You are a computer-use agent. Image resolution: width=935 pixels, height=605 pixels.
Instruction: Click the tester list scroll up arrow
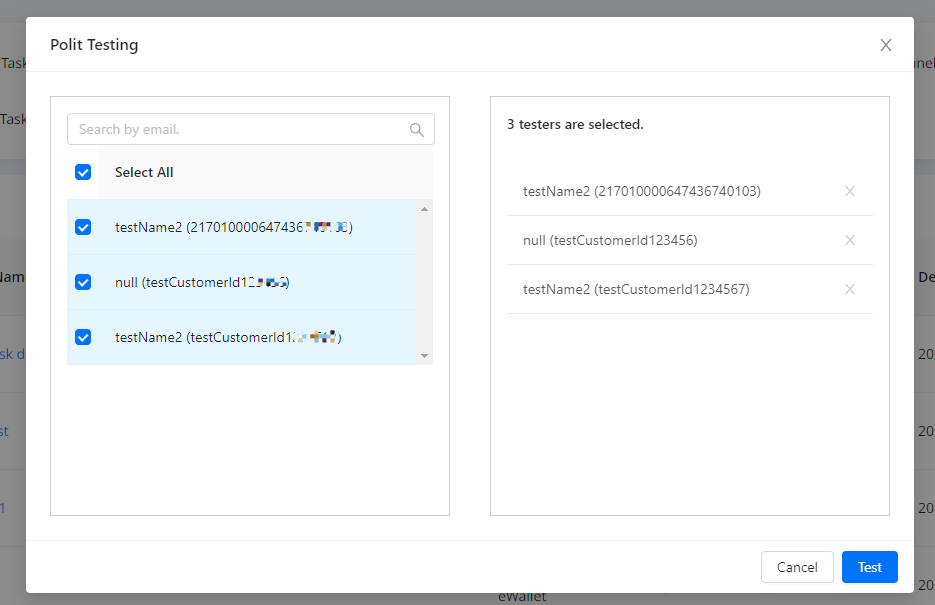[x=424, y=209]
